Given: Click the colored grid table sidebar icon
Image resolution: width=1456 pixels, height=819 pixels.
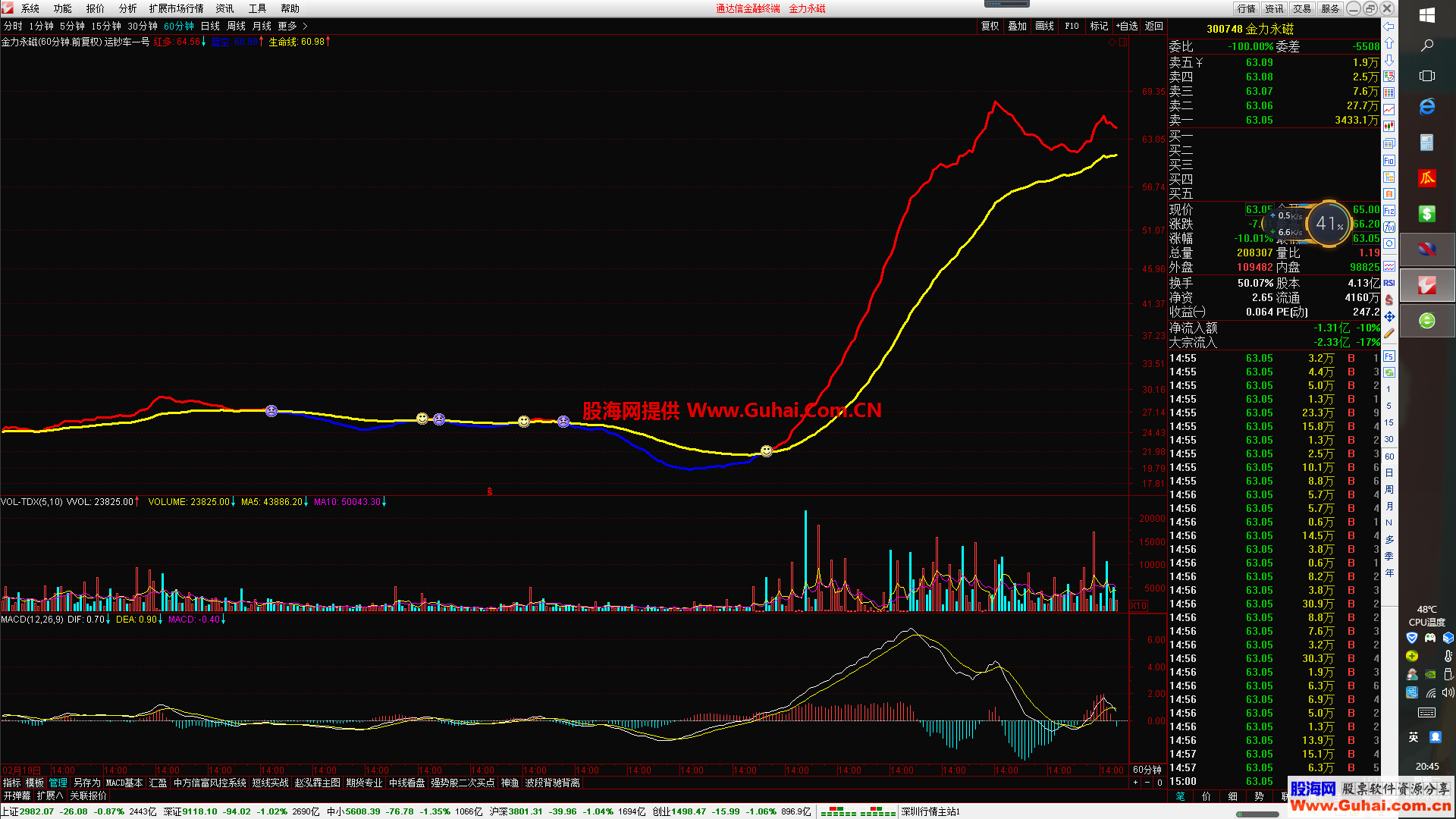Looking at the screenshot, I should pos(1389,93).
